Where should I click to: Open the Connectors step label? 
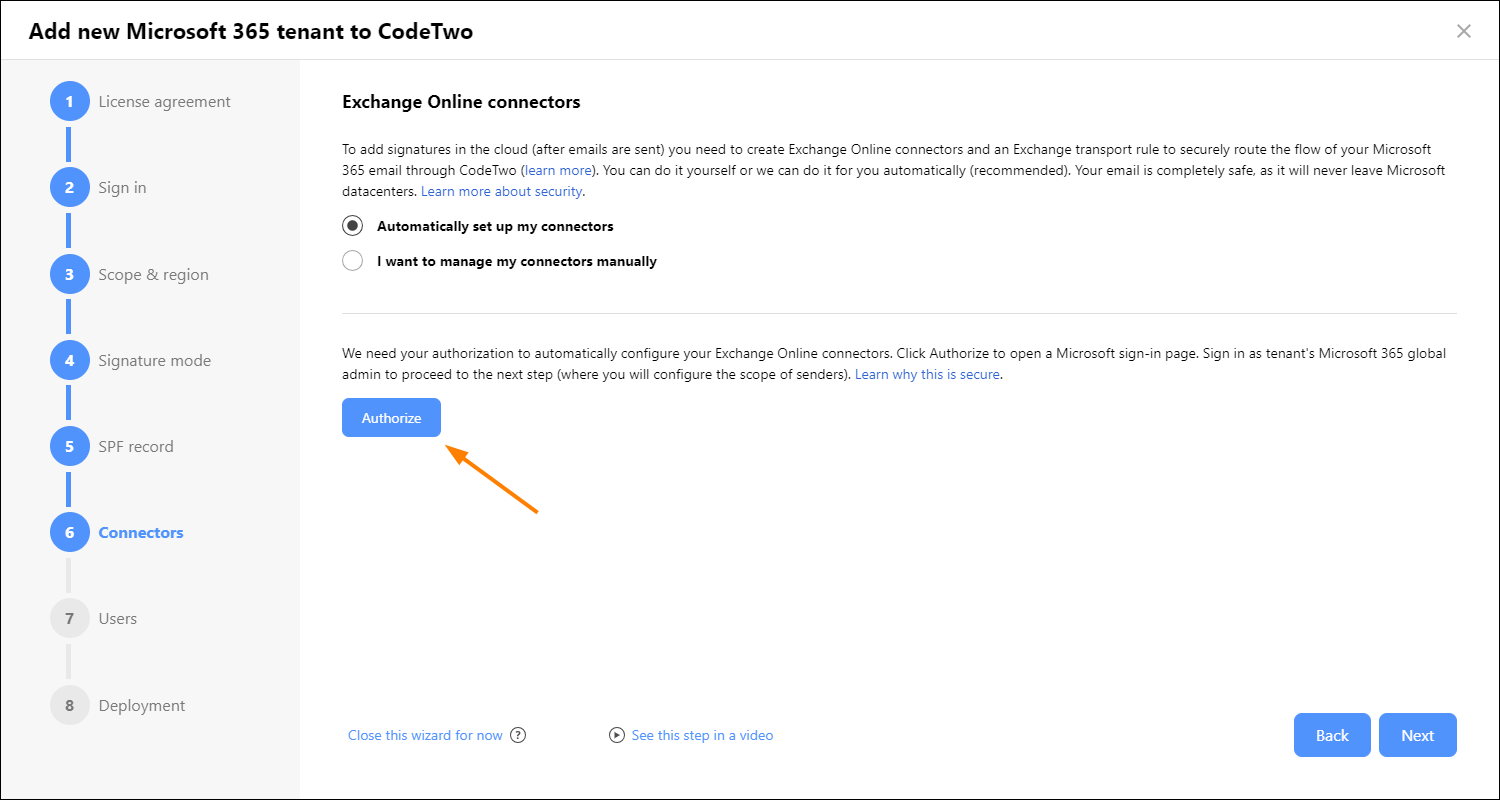(x=141, y=532)
